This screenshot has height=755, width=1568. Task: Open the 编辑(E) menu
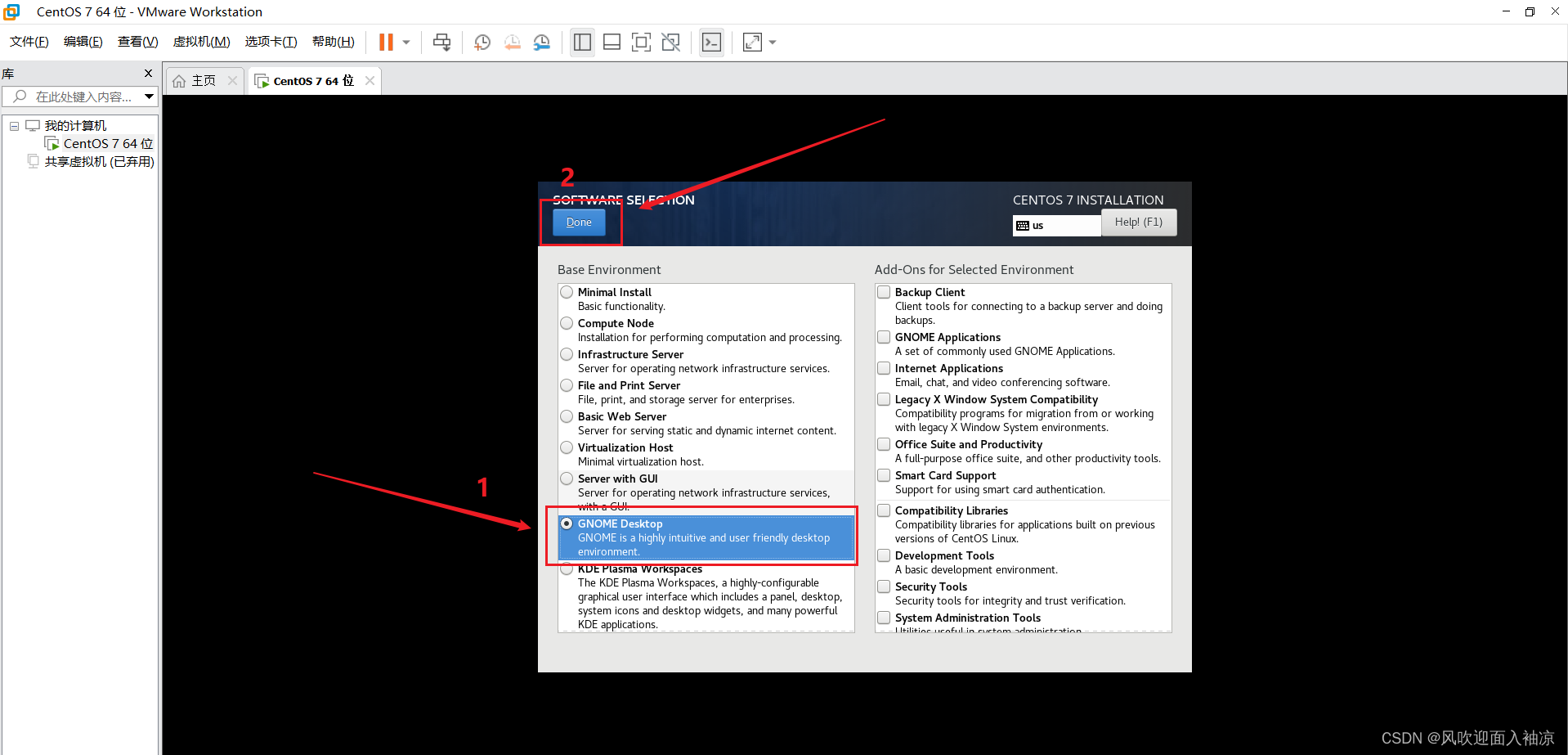(83, 42)
